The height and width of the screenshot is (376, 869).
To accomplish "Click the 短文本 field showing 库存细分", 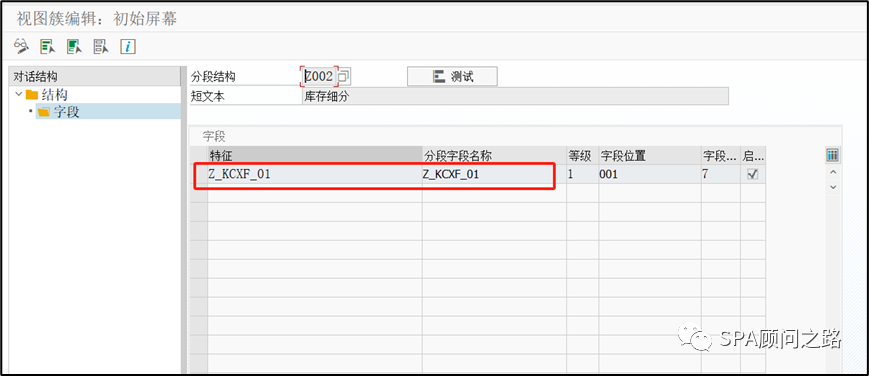I will pyautogui.click(x=515, y=96).
